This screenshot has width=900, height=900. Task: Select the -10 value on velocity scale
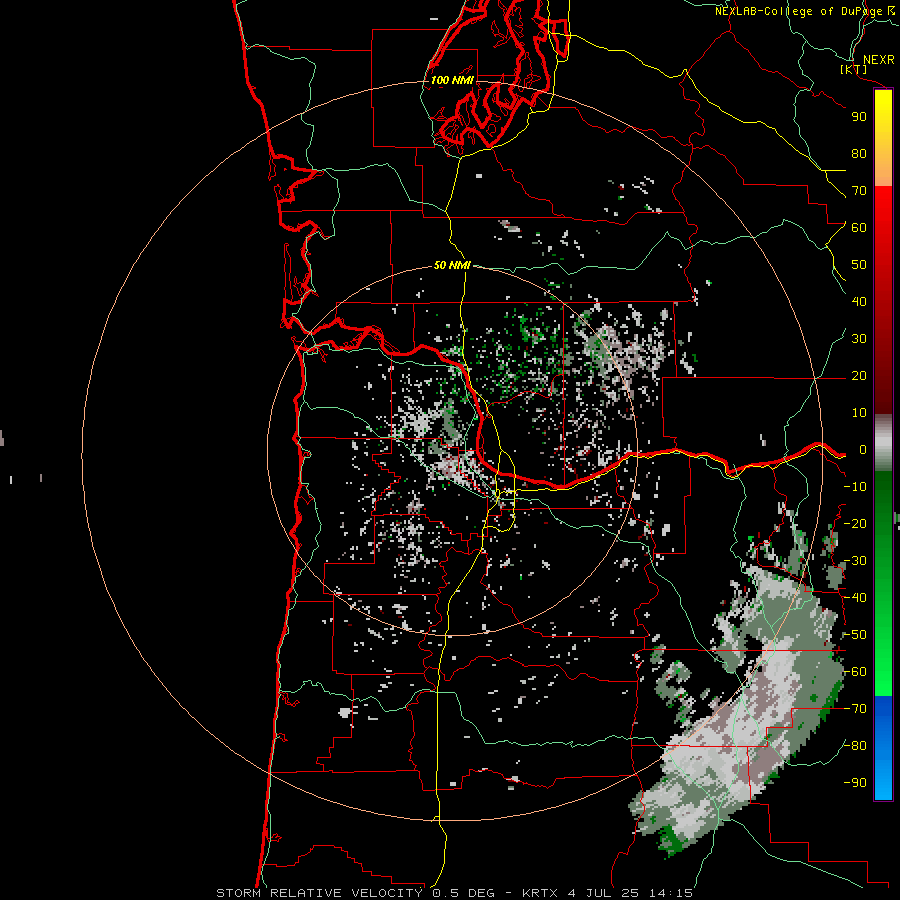855,487
